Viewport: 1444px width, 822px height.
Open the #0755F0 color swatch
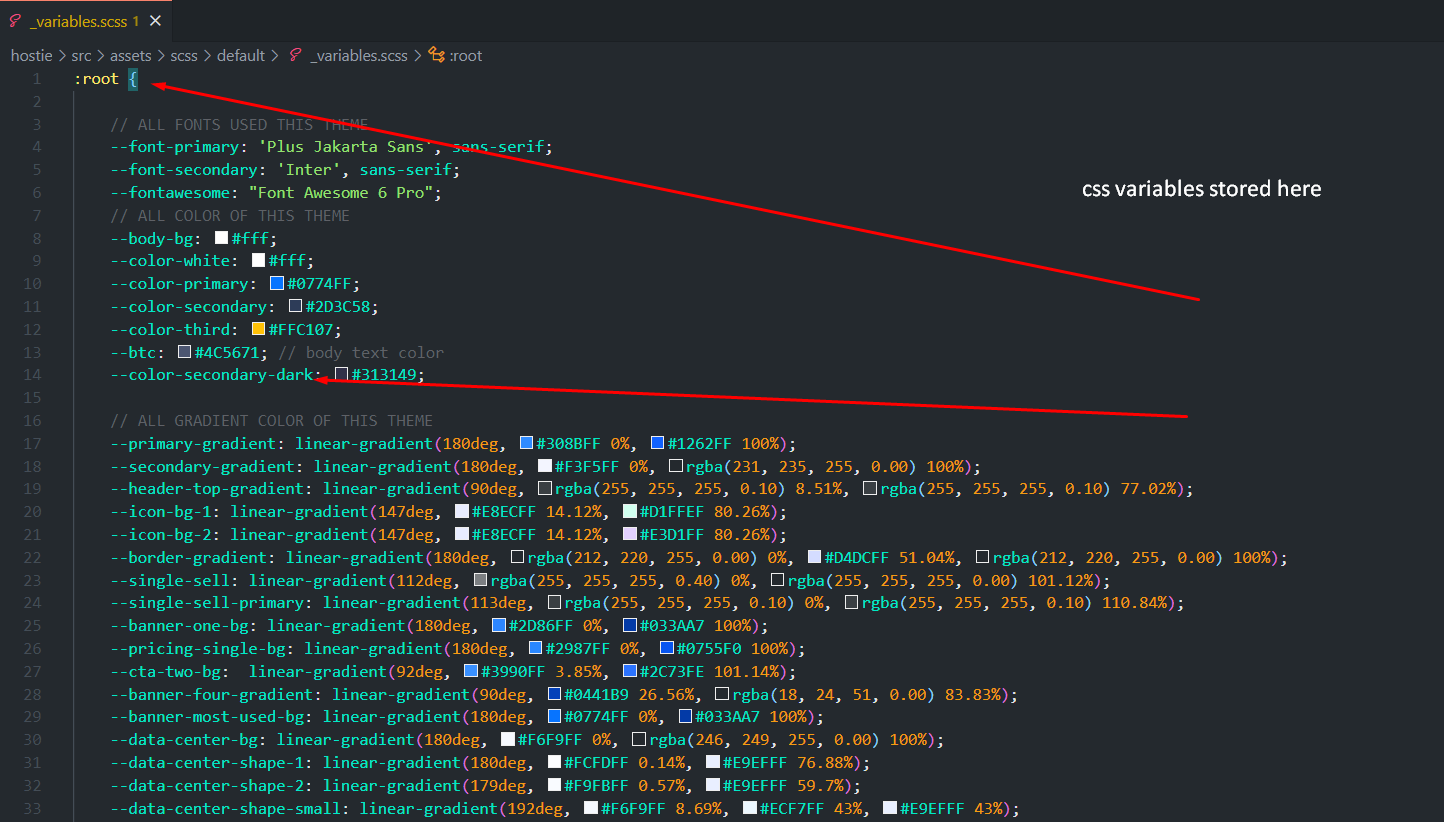tap(666, 649)
